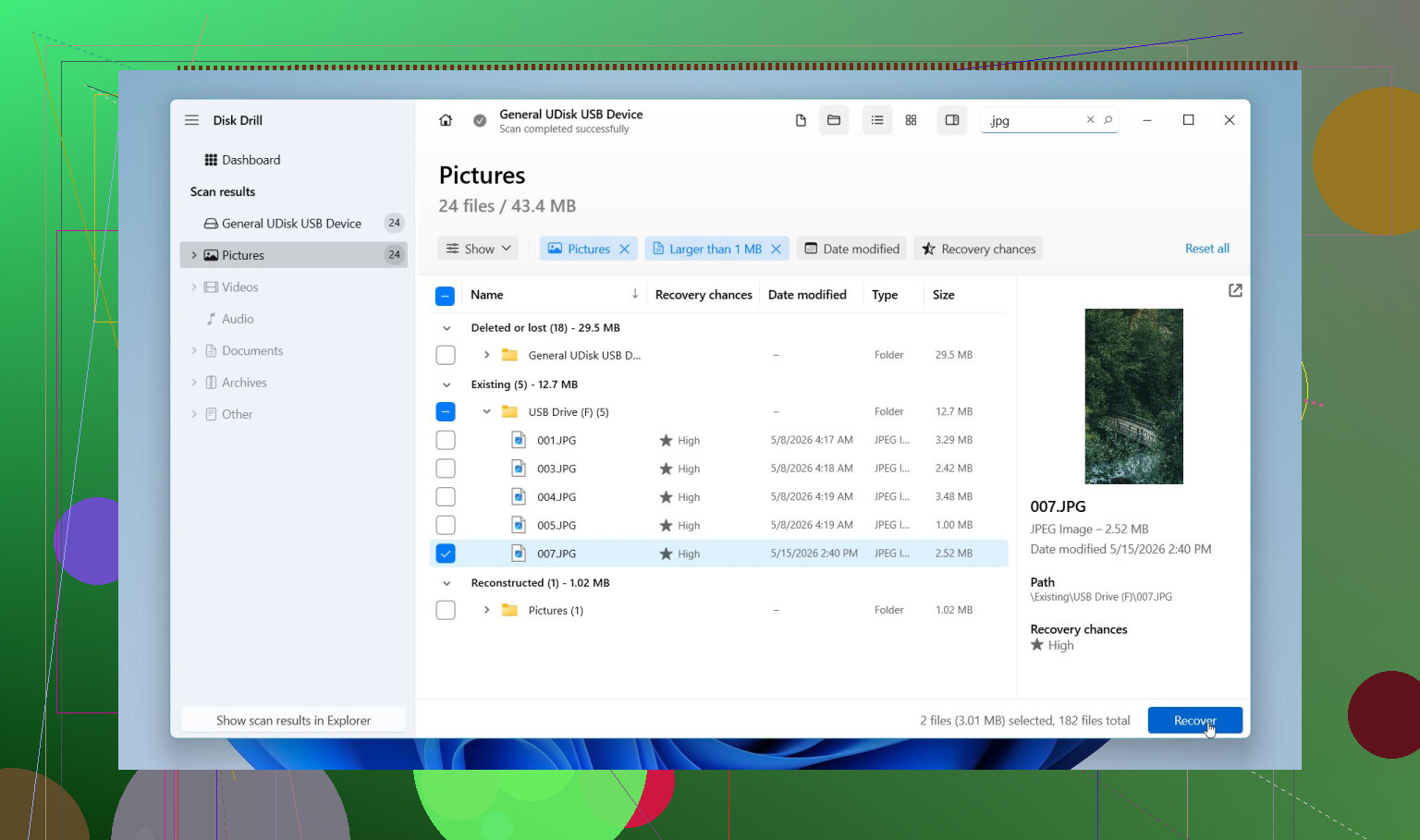This screenshot has height=840, width=1420.
Task: Expand Pictures in the sidebar
Action: point(193,255)
